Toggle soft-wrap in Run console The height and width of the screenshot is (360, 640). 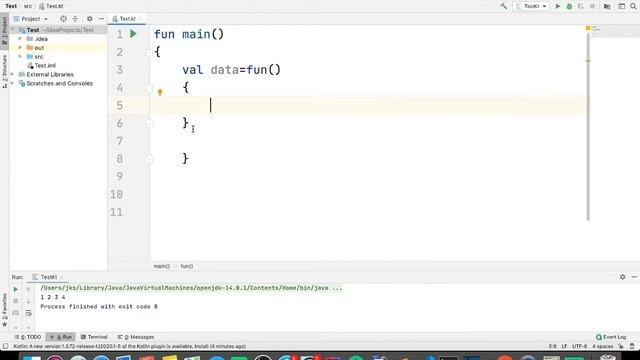pos(29,313)
